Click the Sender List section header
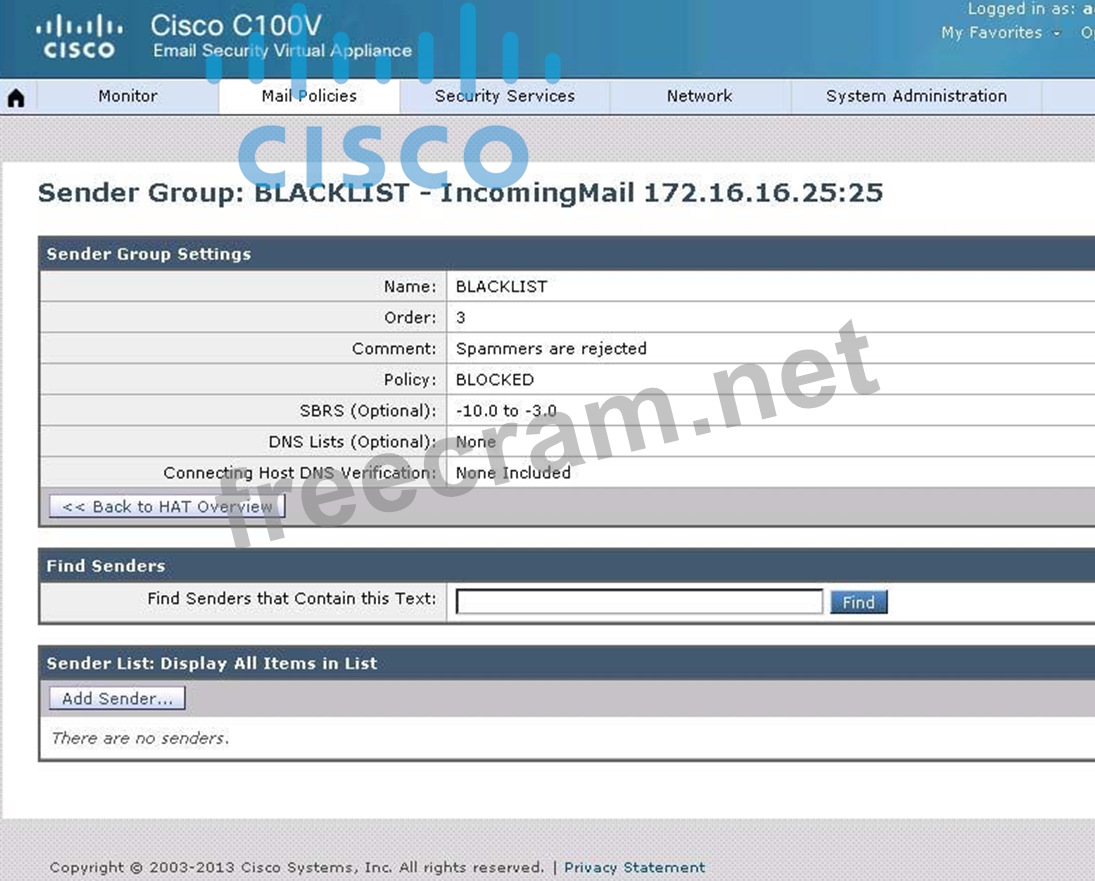Screen dimensions: 1095x881 [212, 663]
